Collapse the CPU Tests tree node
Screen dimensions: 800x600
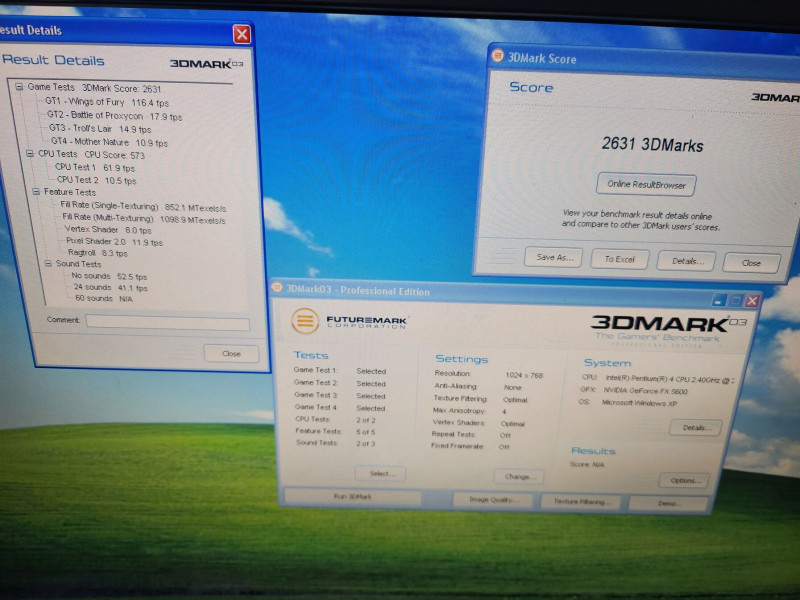(x=30, y=153)
